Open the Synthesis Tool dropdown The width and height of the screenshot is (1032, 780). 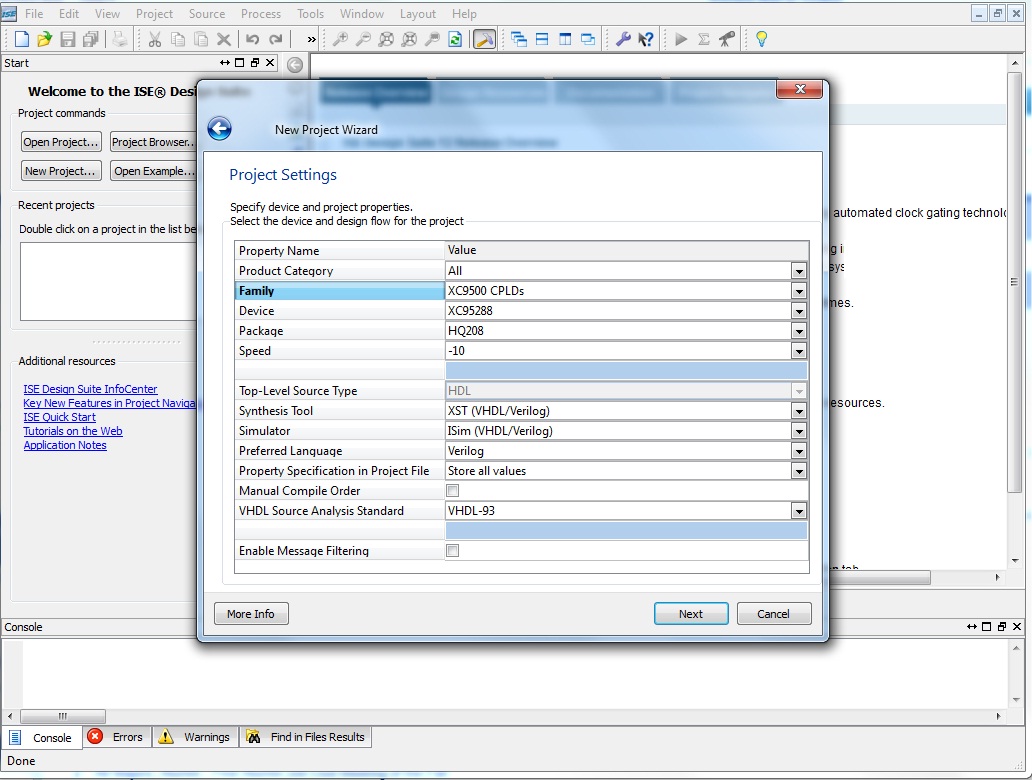coord(799,411)
